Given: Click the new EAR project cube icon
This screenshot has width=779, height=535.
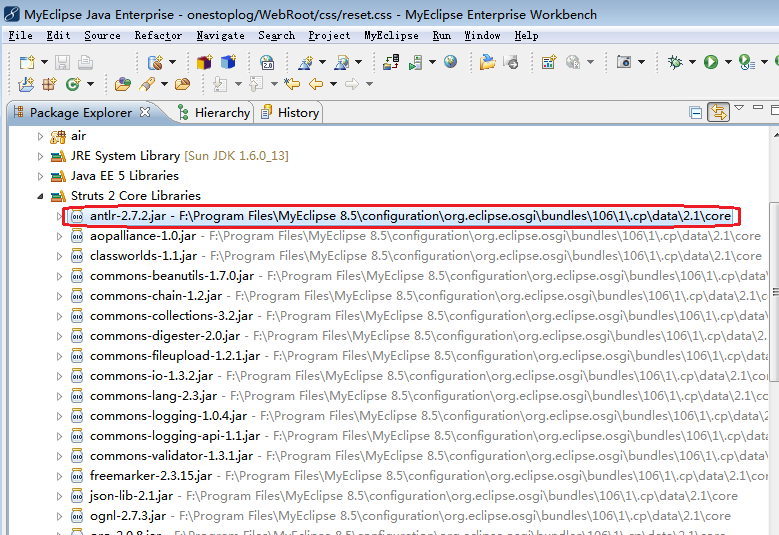Looking at the screenshot, I should (x=204, y=62).
